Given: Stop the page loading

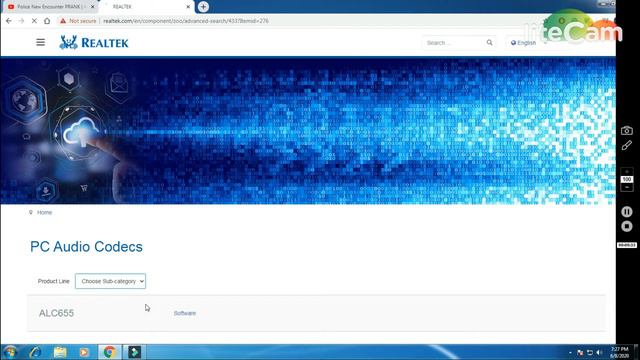Looking at the screenshot, I should 34,21.
